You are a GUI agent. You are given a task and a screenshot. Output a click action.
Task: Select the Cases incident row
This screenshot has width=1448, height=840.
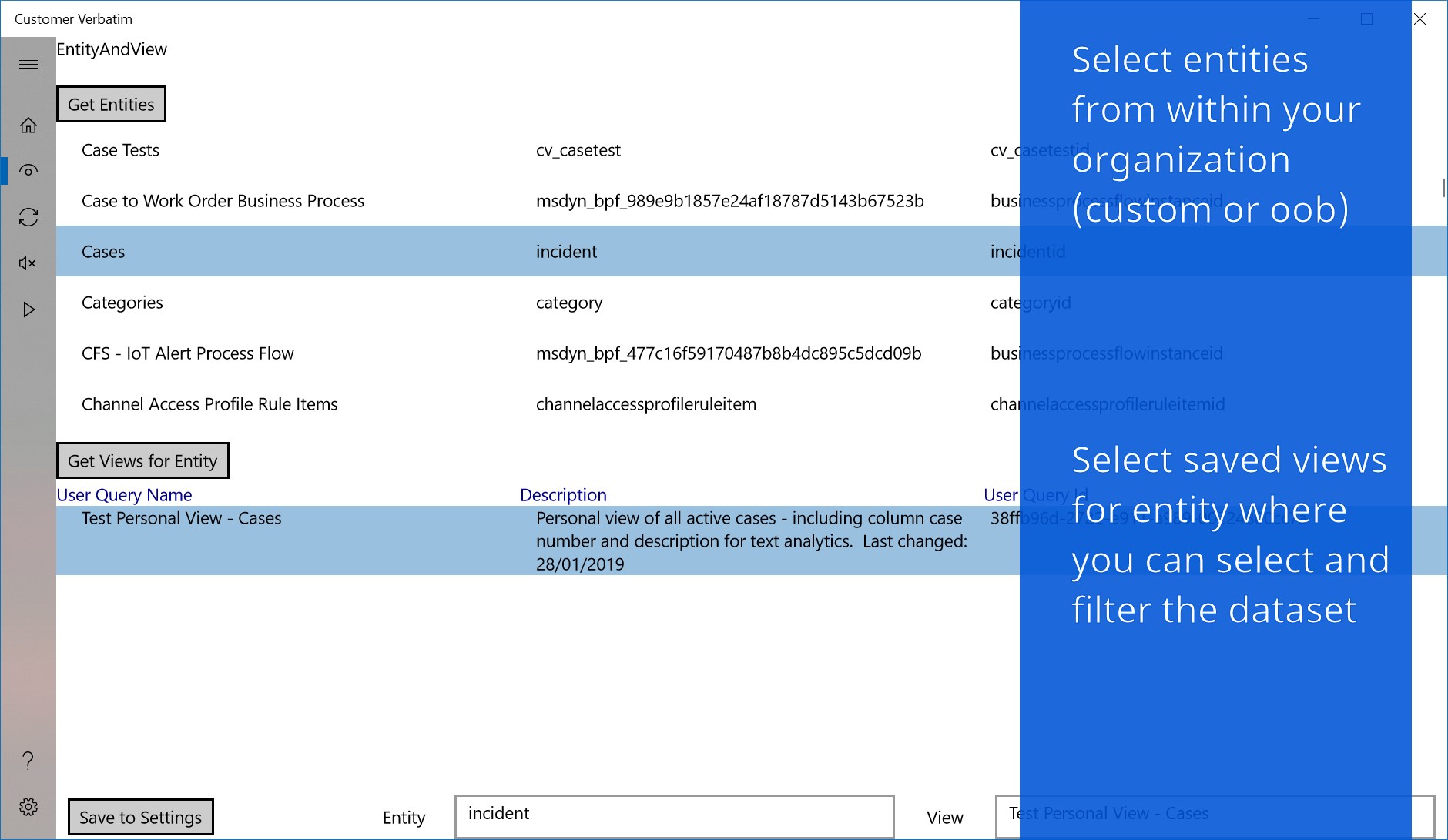point(103,252)
